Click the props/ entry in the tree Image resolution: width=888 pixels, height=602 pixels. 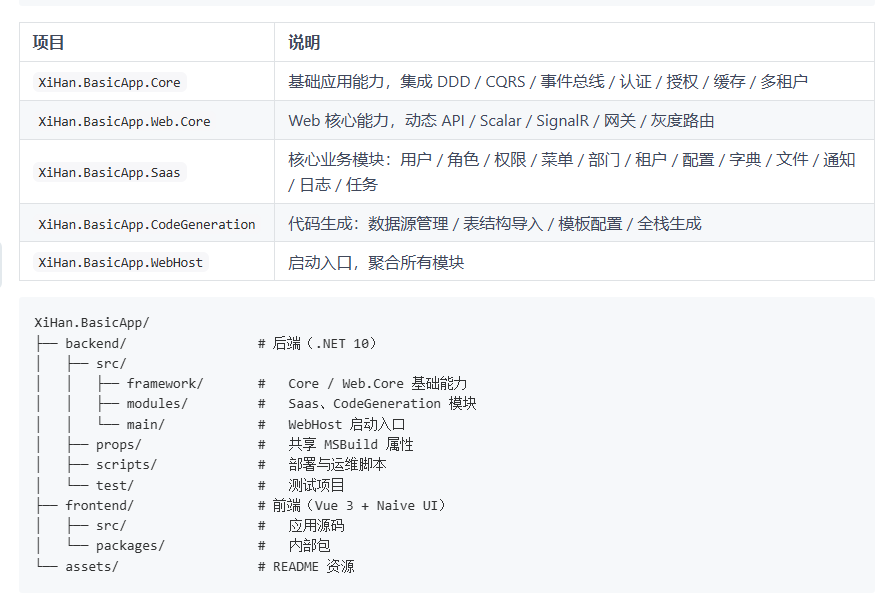[x=118, y=445]
